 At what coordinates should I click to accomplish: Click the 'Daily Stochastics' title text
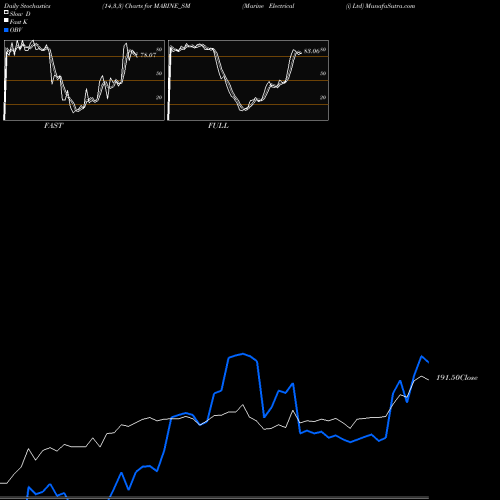coord(27,6)
